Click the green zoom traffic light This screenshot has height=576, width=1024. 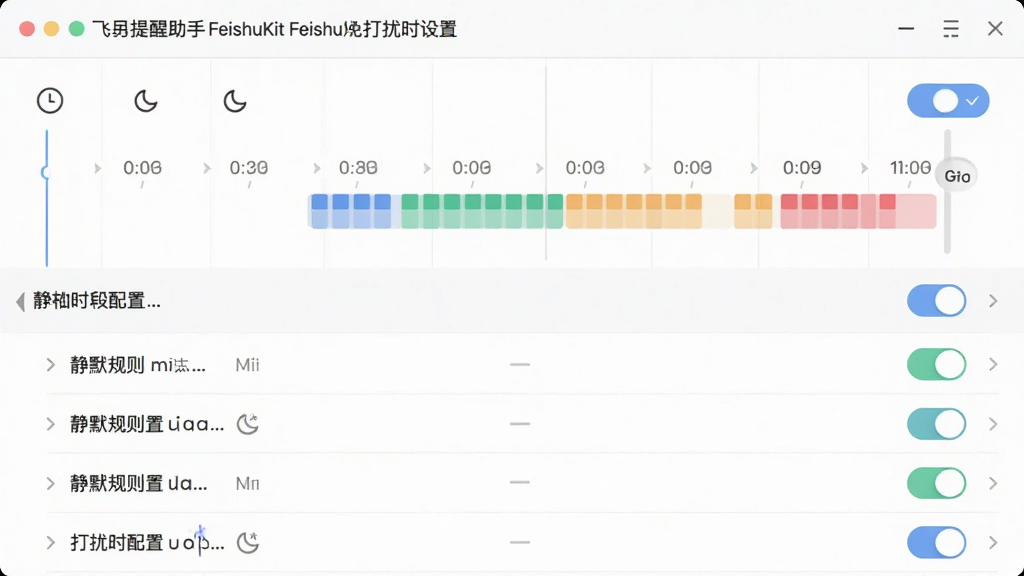(x=76, y=29)
